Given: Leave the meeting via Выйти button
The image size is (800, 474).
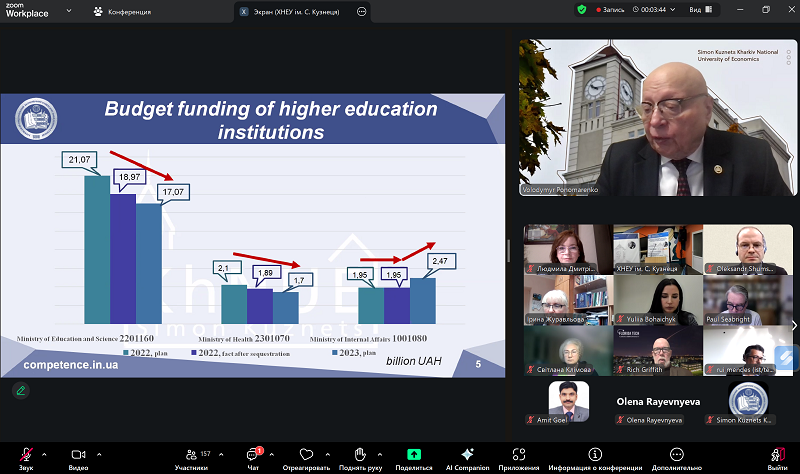Looking at the screenshot, I should coord(777,455).
